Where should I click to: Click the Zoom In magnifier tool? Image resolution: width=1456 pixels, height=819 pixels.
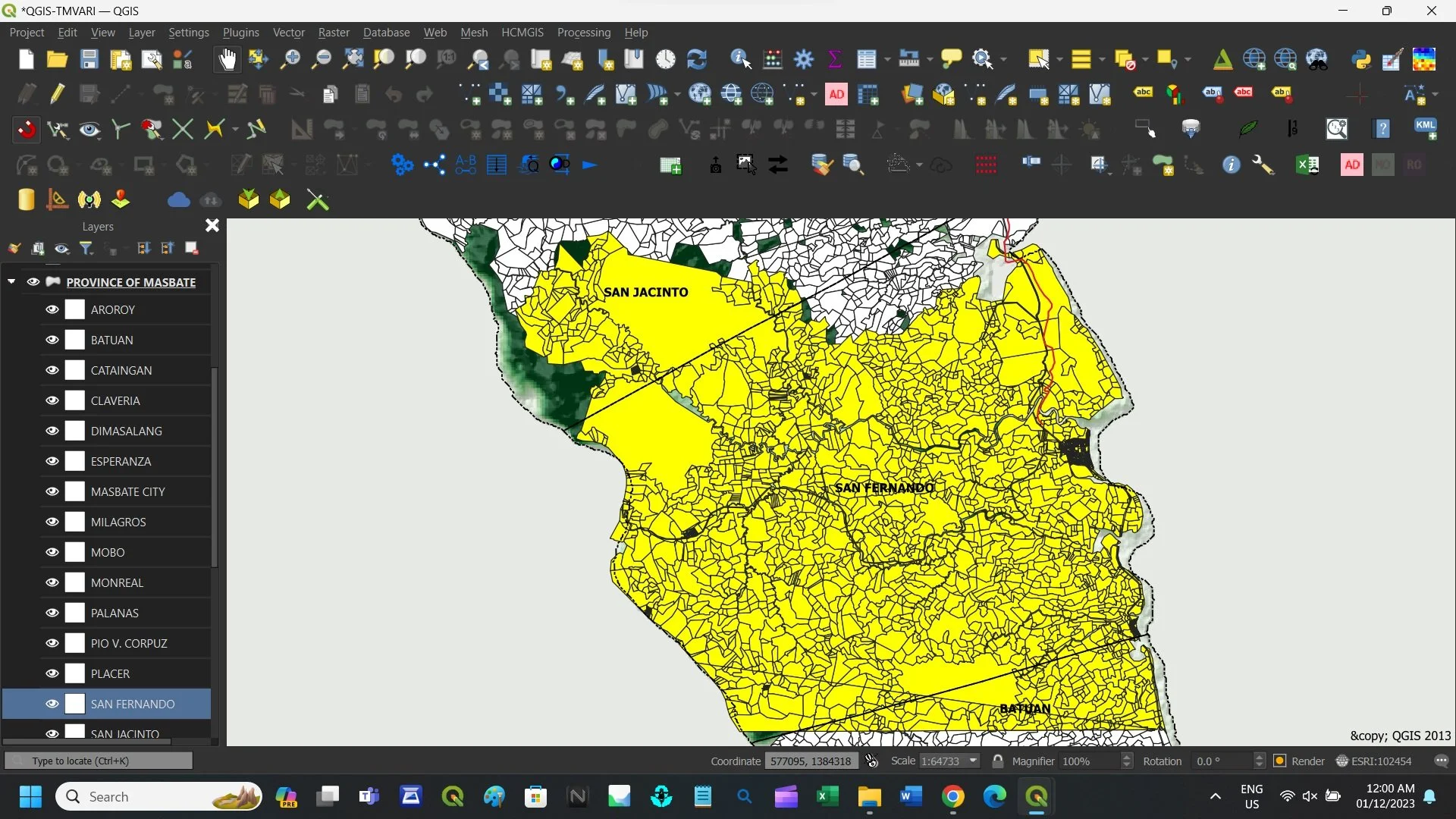[x=290, y=59]
